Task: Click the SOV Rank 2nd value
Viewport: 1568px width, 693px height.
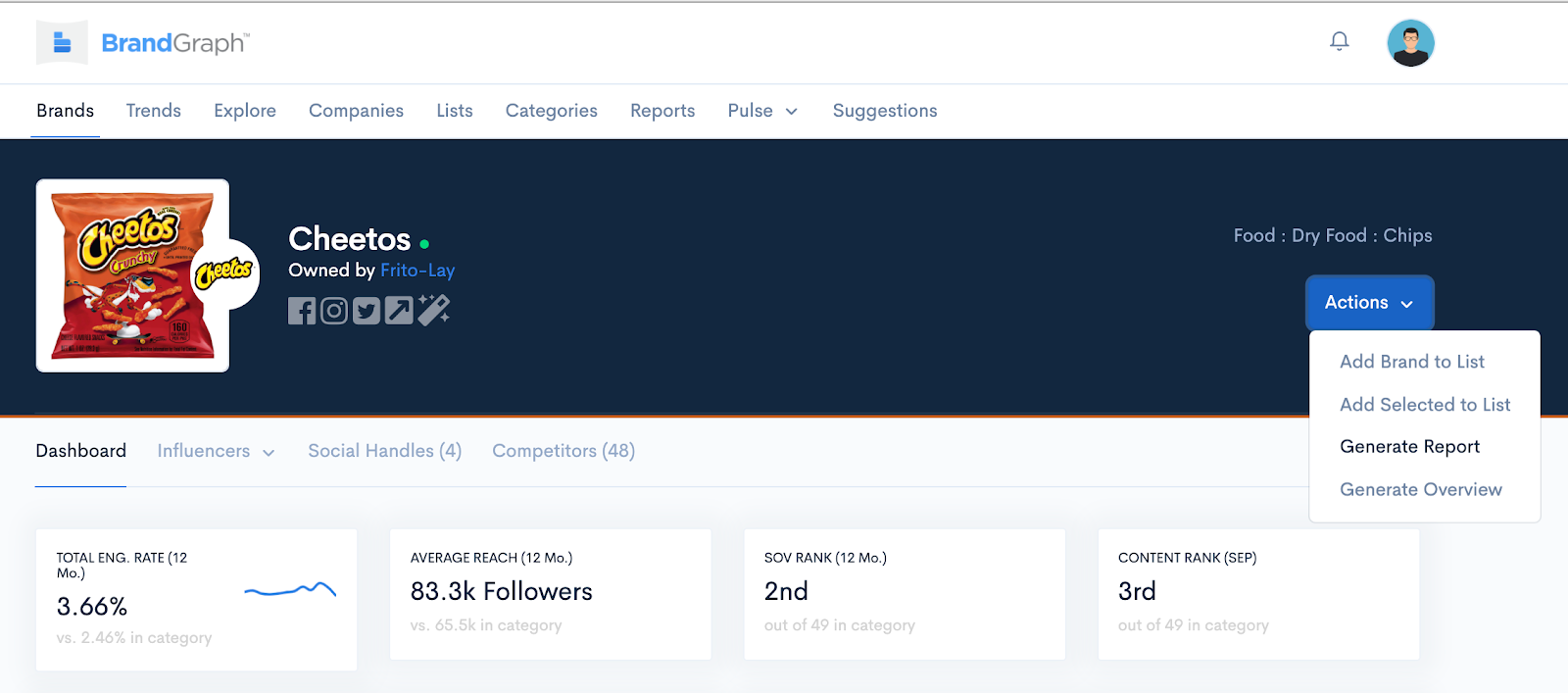Action: [786, 591]
